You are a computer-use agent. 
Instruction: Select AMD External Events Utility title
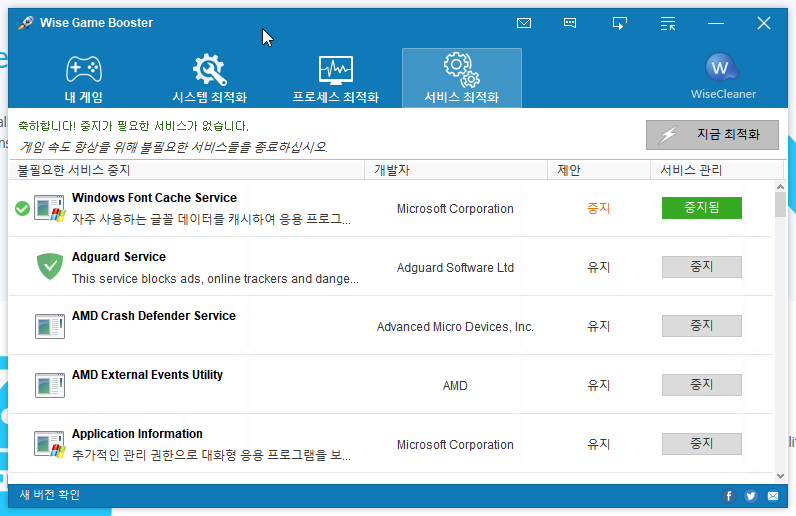tap(147, 375)
